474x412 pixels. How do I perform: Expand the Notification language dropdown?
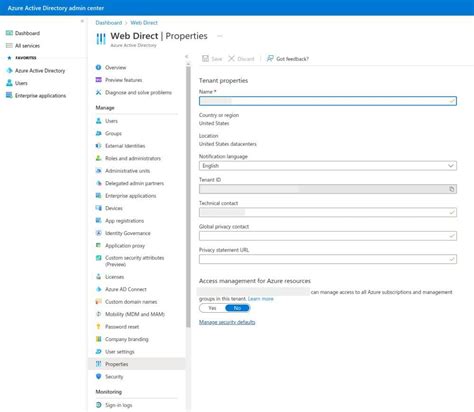(328, 166)
